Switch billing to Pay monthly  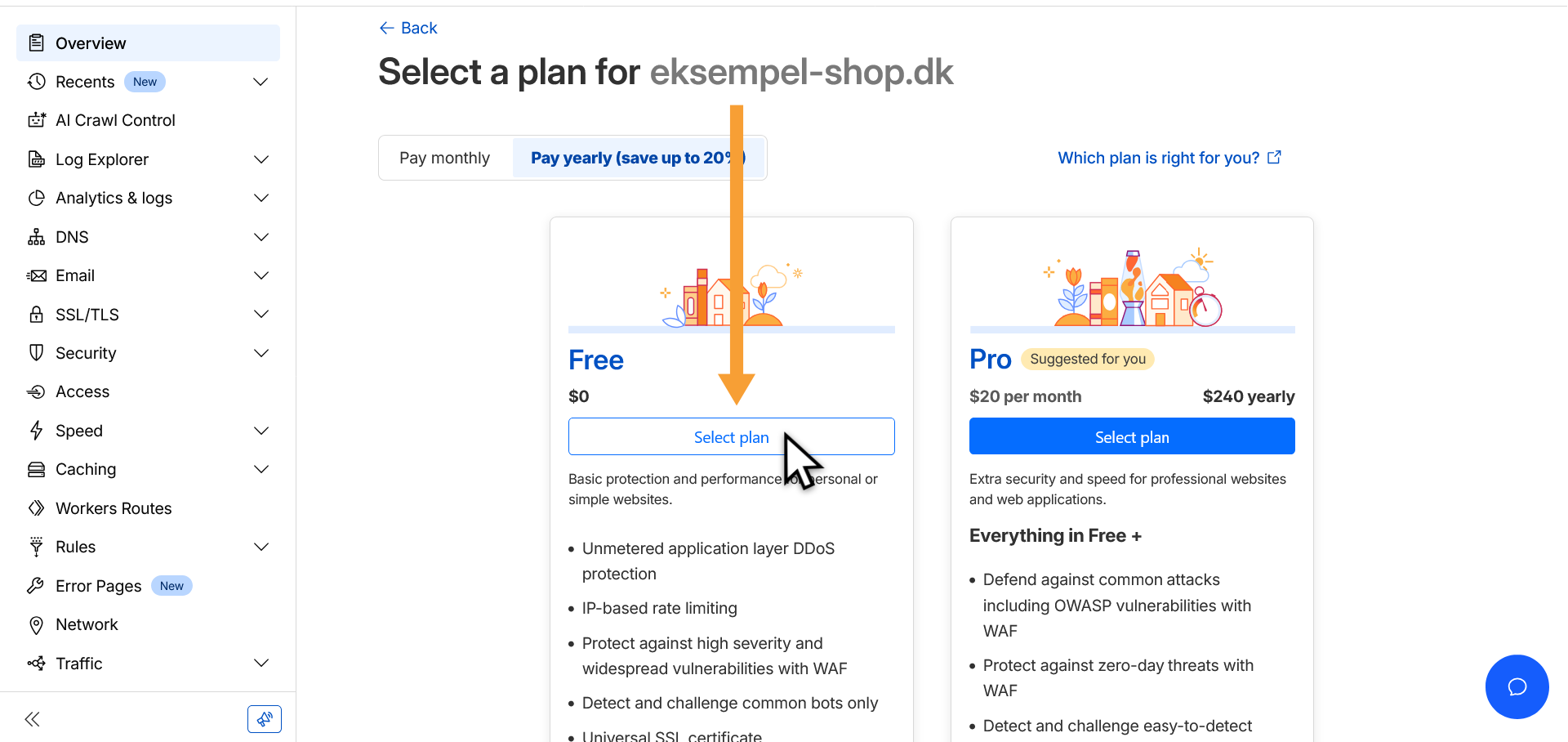[x=444, y=158]
